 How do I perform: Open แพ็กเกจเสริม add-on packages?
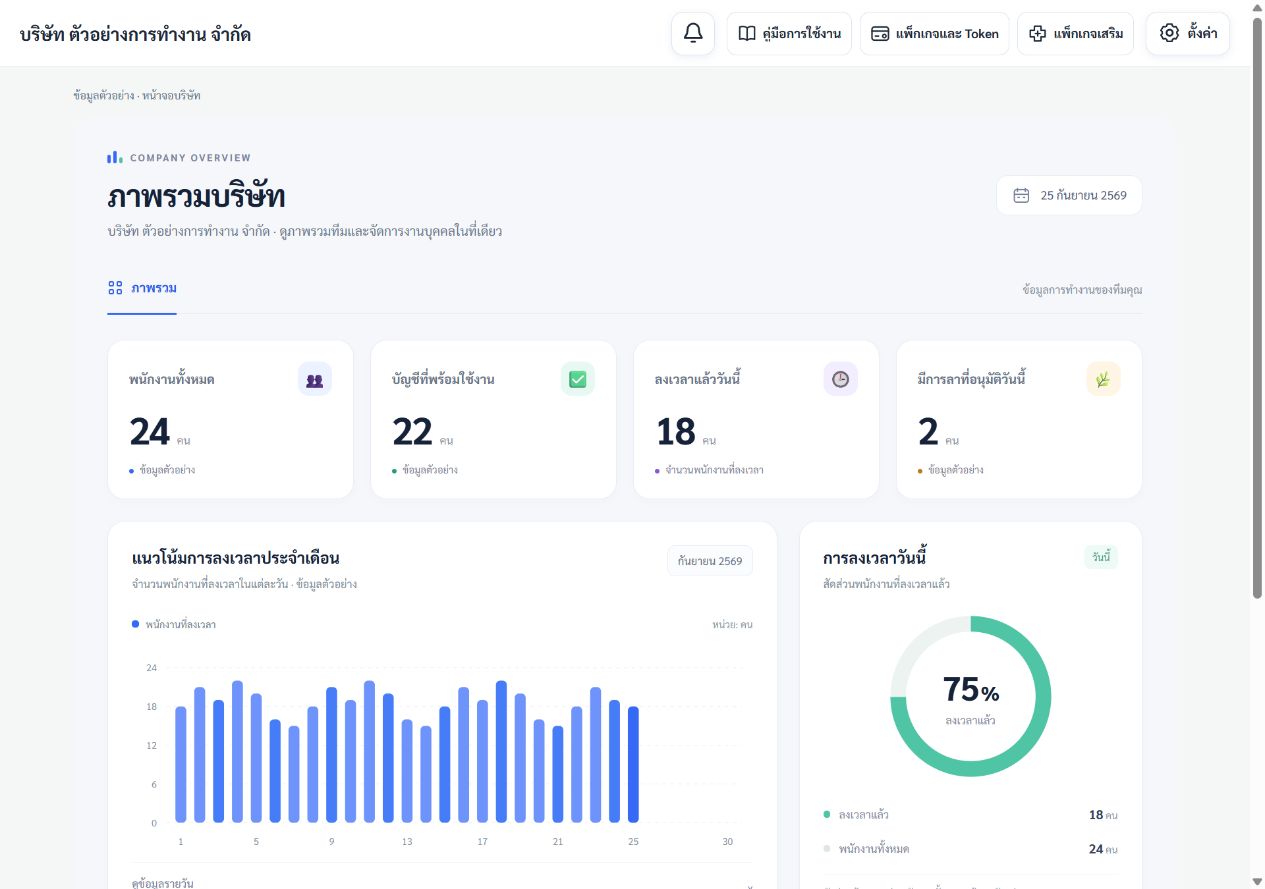[x=1075, y=33]
